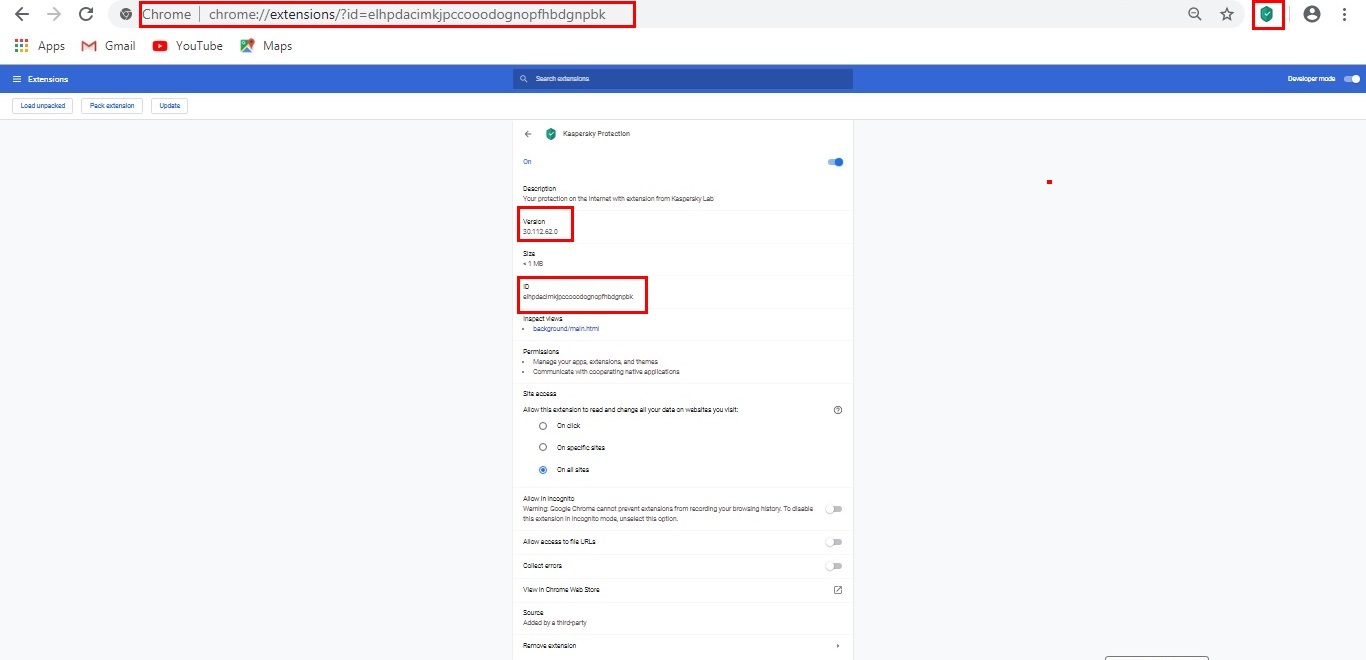The height and width of the screenshot is (660, 1366).
Task: Click the 'Added by a third-party' text
Action: (554, 623)
